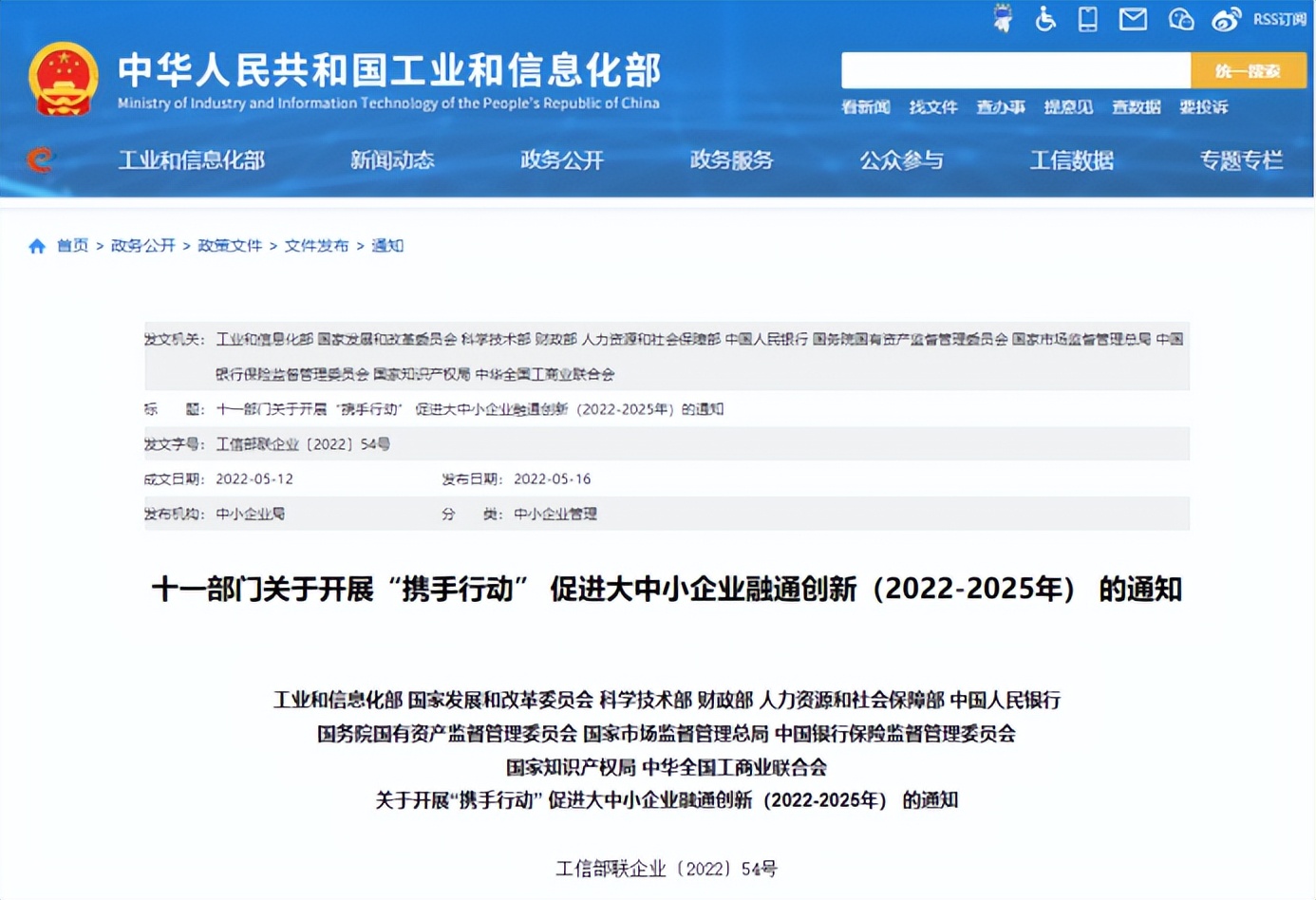Click the 找文件 quick link

click(932, 107)
